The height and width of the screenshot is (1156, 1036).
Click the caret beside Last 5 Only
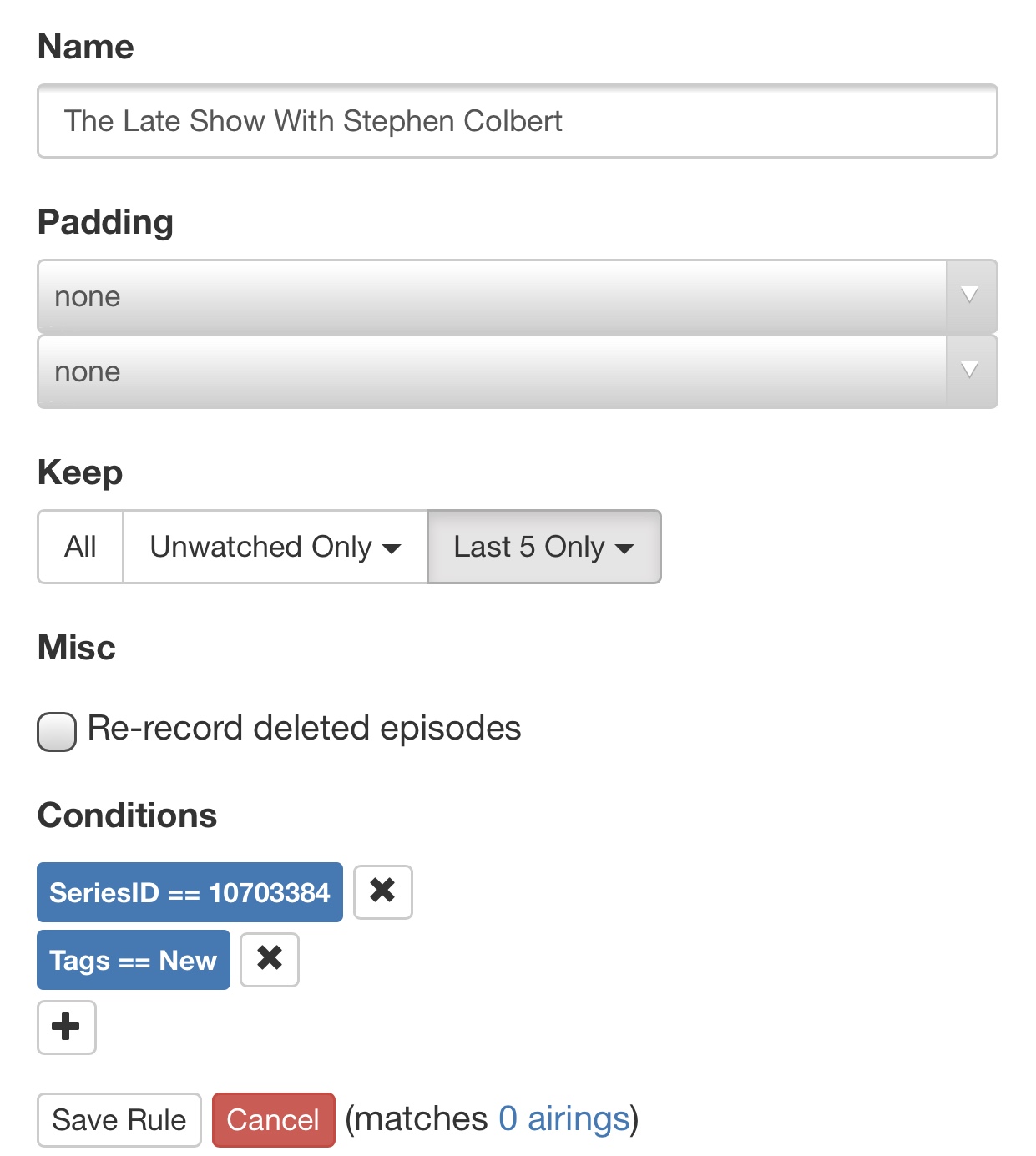624,548
